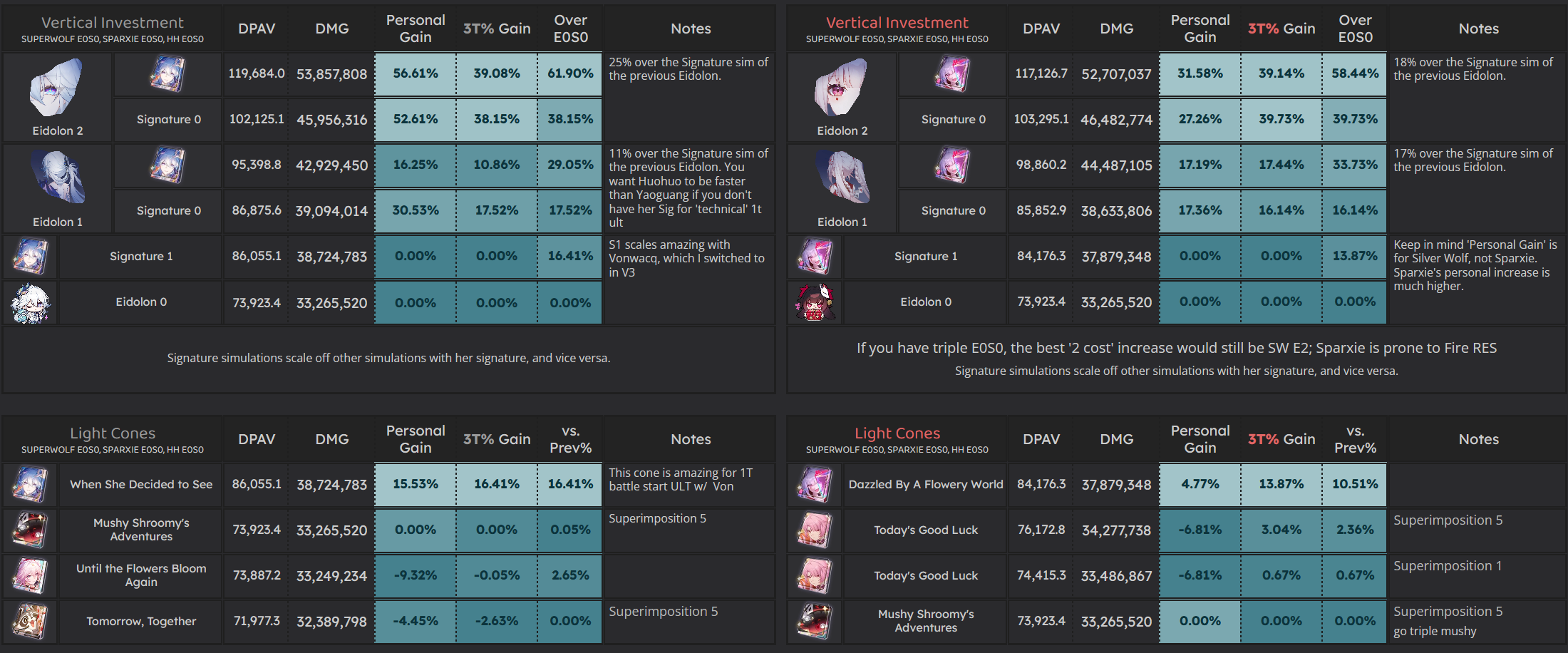Select the Today's Good Luck Superimposition 5 icon
The image size is (1568, 653).
815,530
